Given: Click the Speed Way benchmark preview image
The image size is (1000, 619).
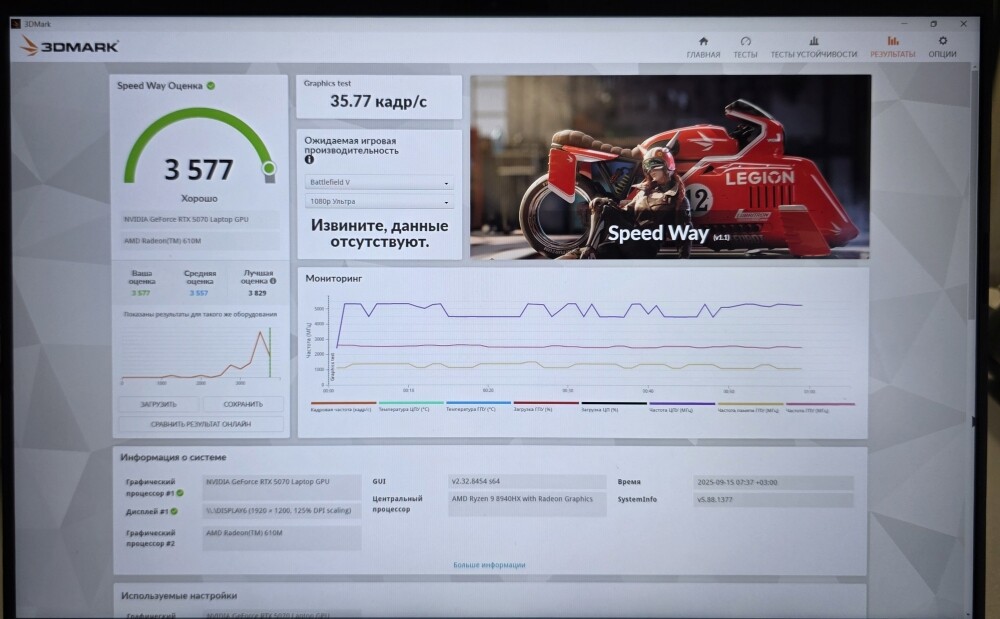Looking at the screenshot, I should [670, 167].
